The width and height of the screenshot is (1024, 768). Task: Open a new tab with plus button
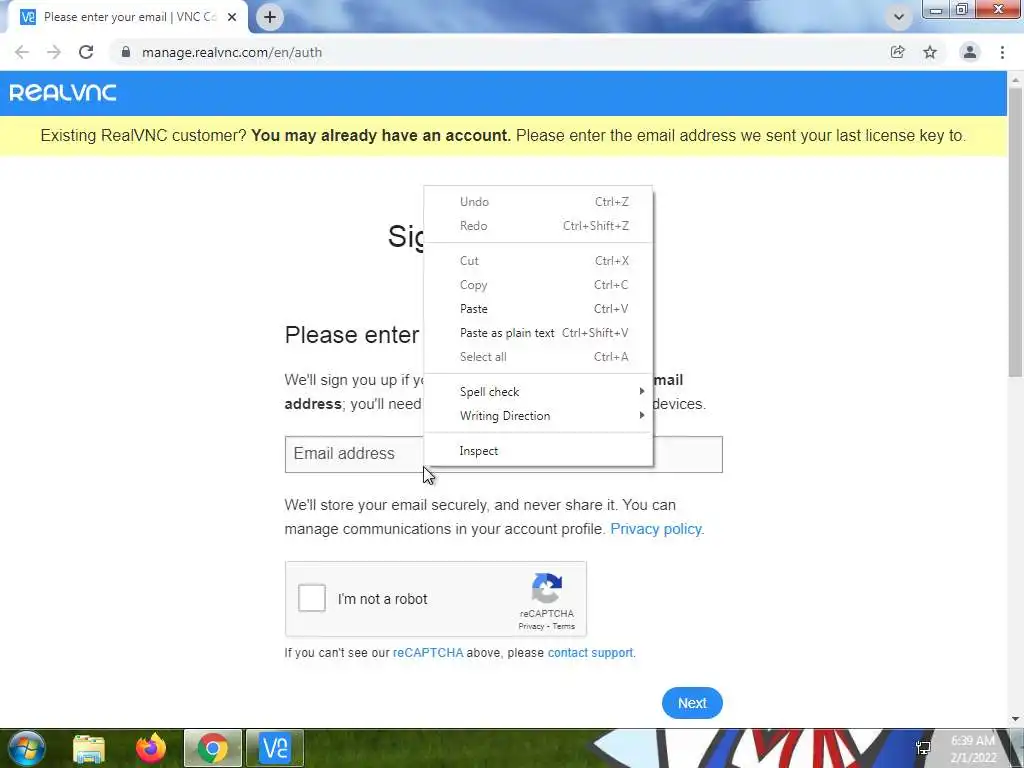tap(270, 17)
